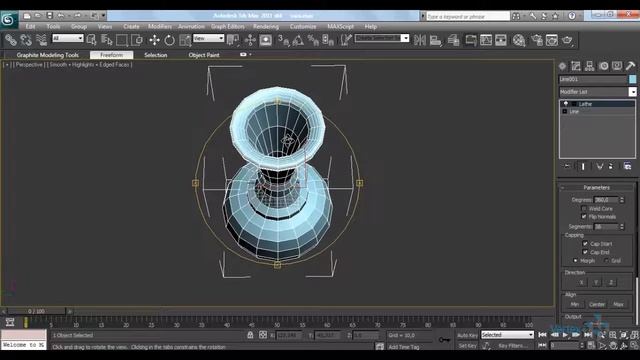Adjust the Degrees spinner arrows
The height and width of the screenshot is (360, 640).
(x=622, y=200)
